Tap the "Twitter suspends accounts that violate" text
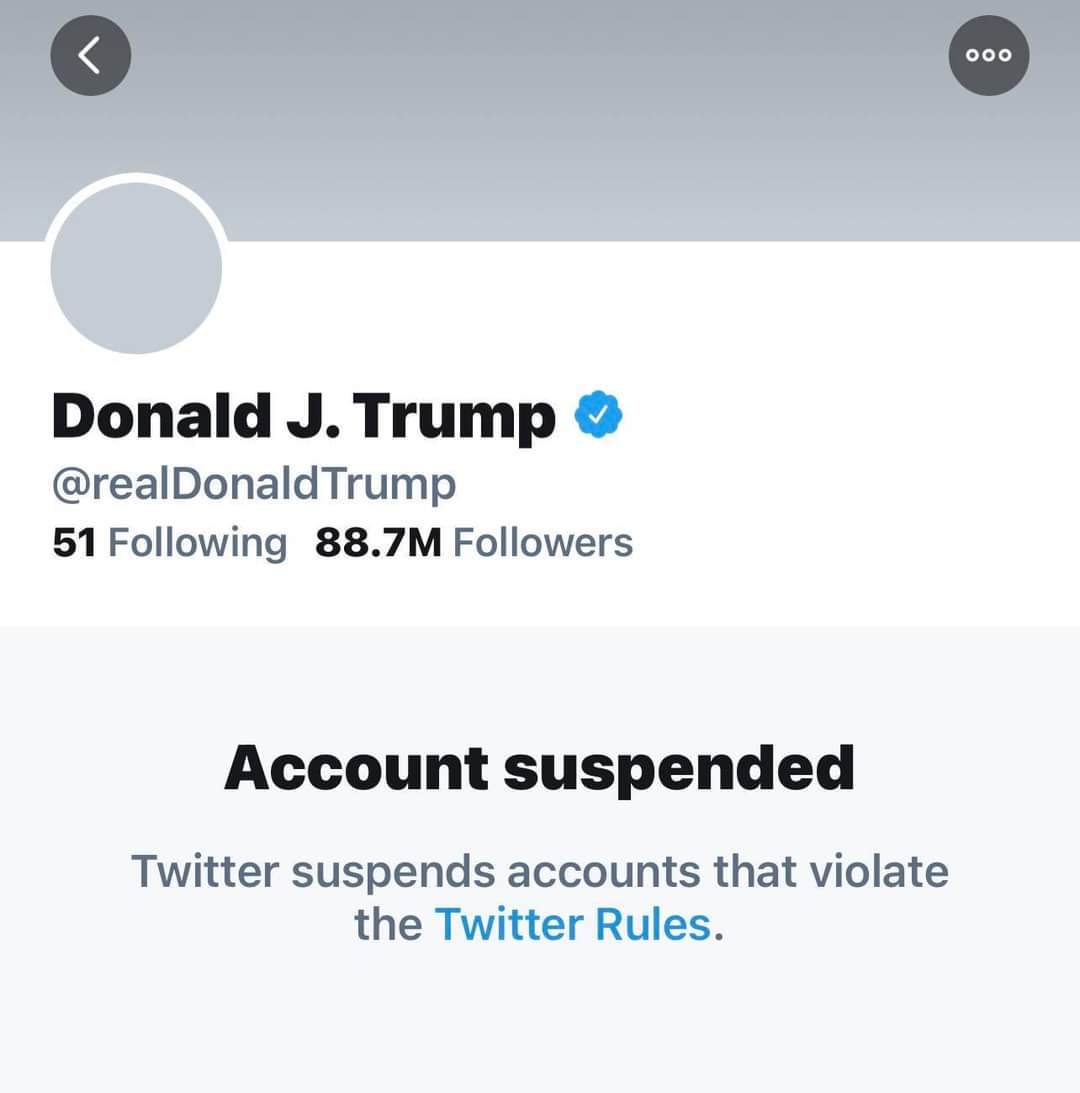This screenshot has width=1080, height=1093. 539,871
